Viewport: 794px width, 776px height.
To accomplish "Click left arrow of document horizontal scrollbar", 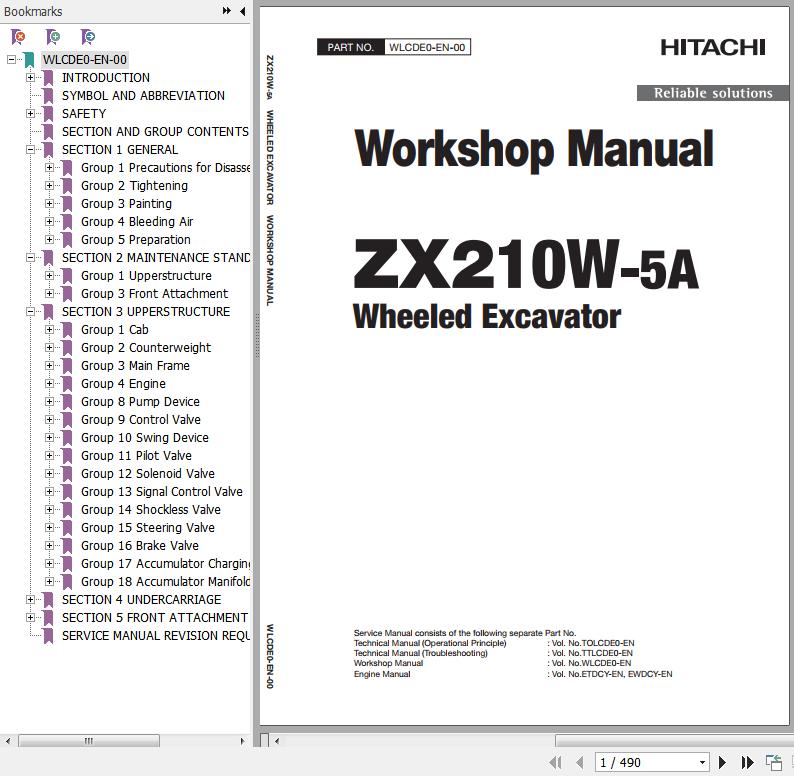I will click(x=277, y=741).
